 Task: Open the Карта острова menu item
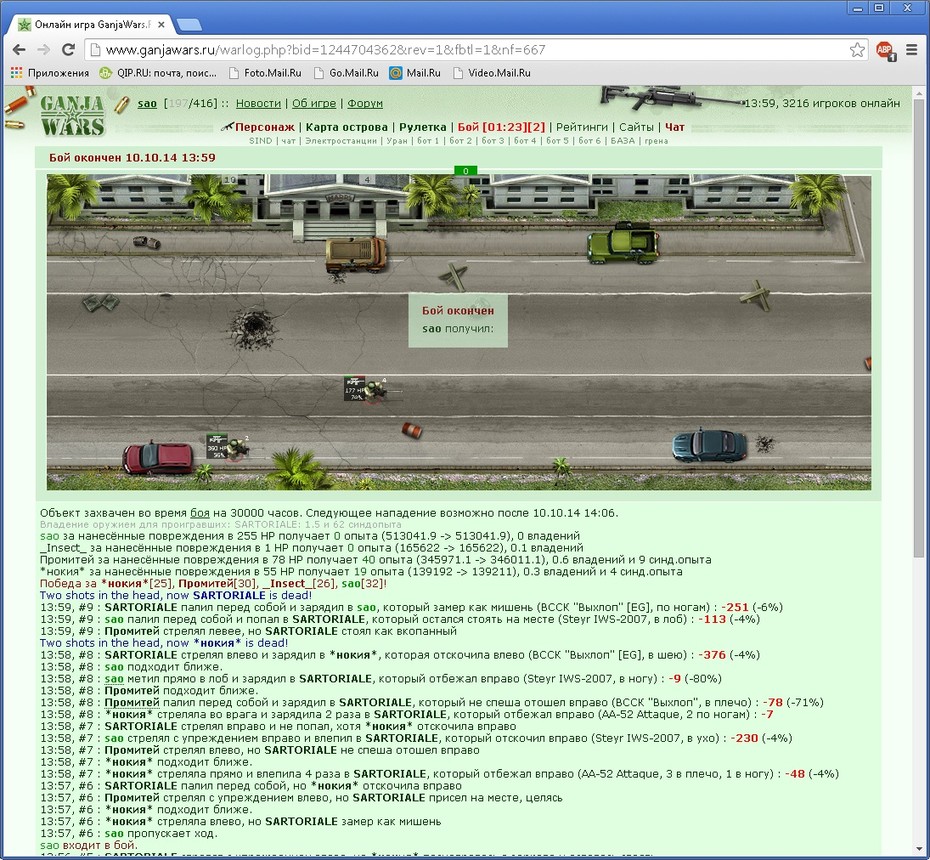(x=346, y=127)
